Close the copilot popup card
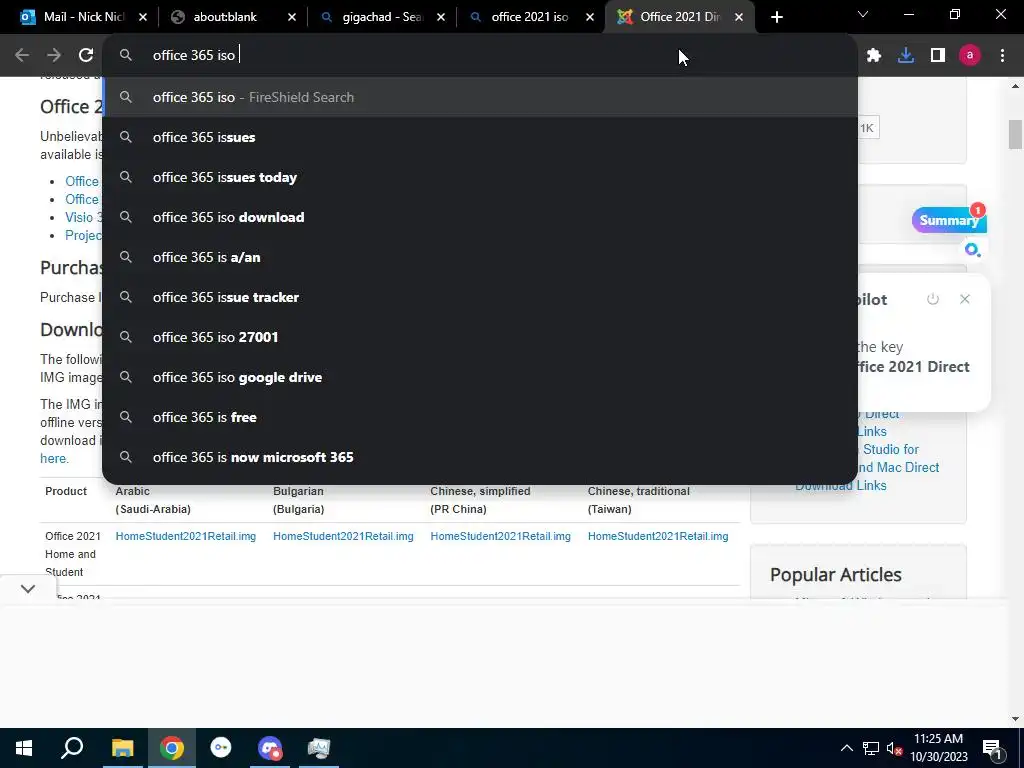Image resolution: width=1024 pixels, height=768 pixels. pos(965,299)
